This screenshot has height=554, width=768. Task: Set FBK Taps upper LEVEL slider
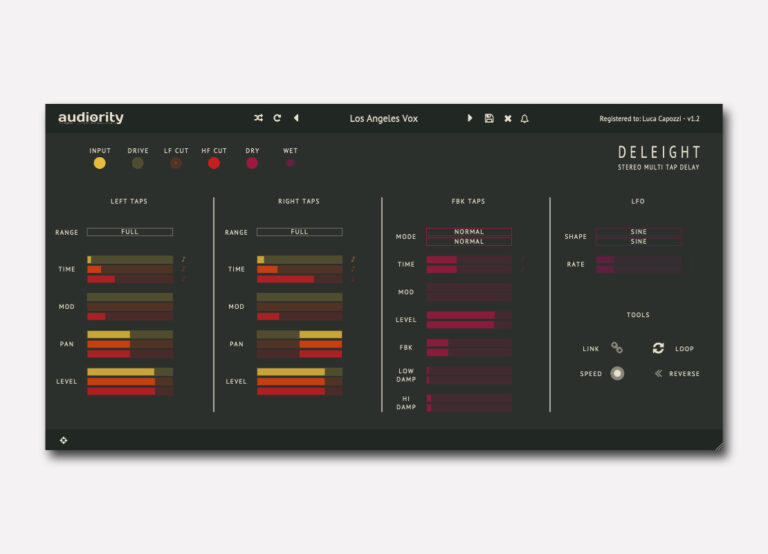(469, 315)
